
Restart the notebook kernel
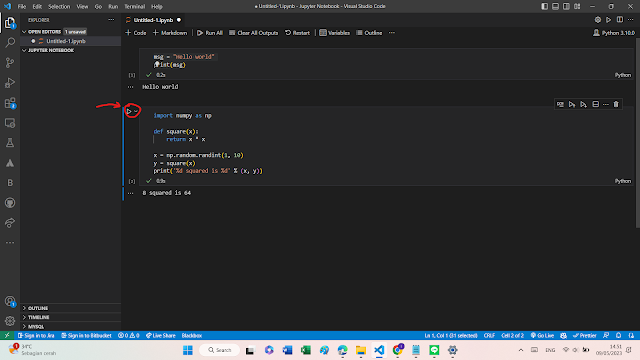tap(297, 33)
